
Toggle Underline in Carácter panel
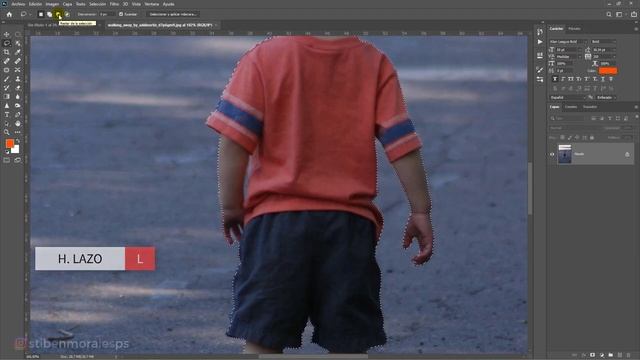[603, 79]
